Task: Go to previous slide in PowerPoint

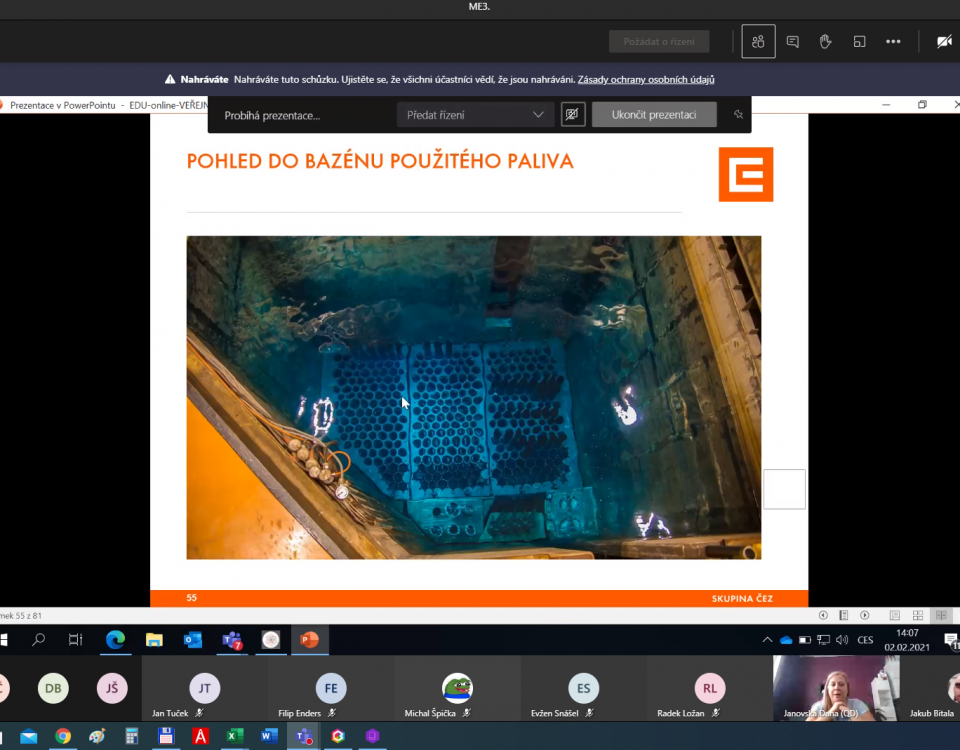Action: pyautogui.click(x=823, y=615)
